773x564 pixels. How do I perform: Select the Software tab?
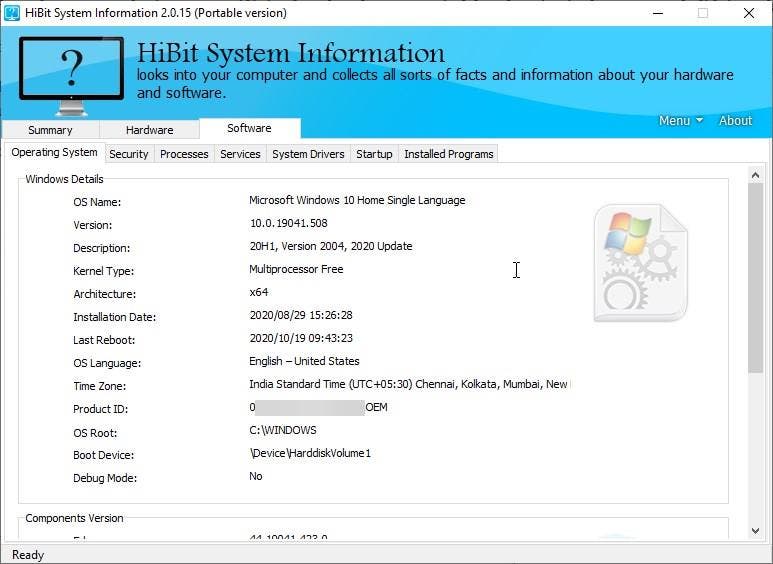coord(249,128)
